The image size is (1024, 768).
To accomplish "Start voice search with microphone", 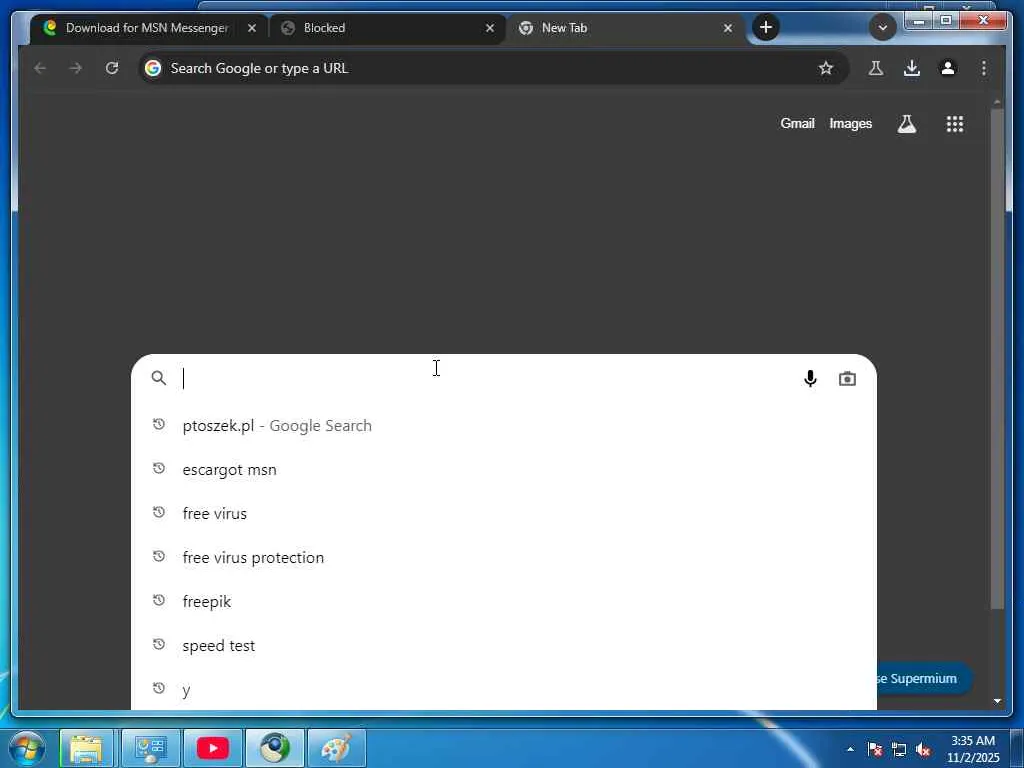I will [x=810, y=378].
